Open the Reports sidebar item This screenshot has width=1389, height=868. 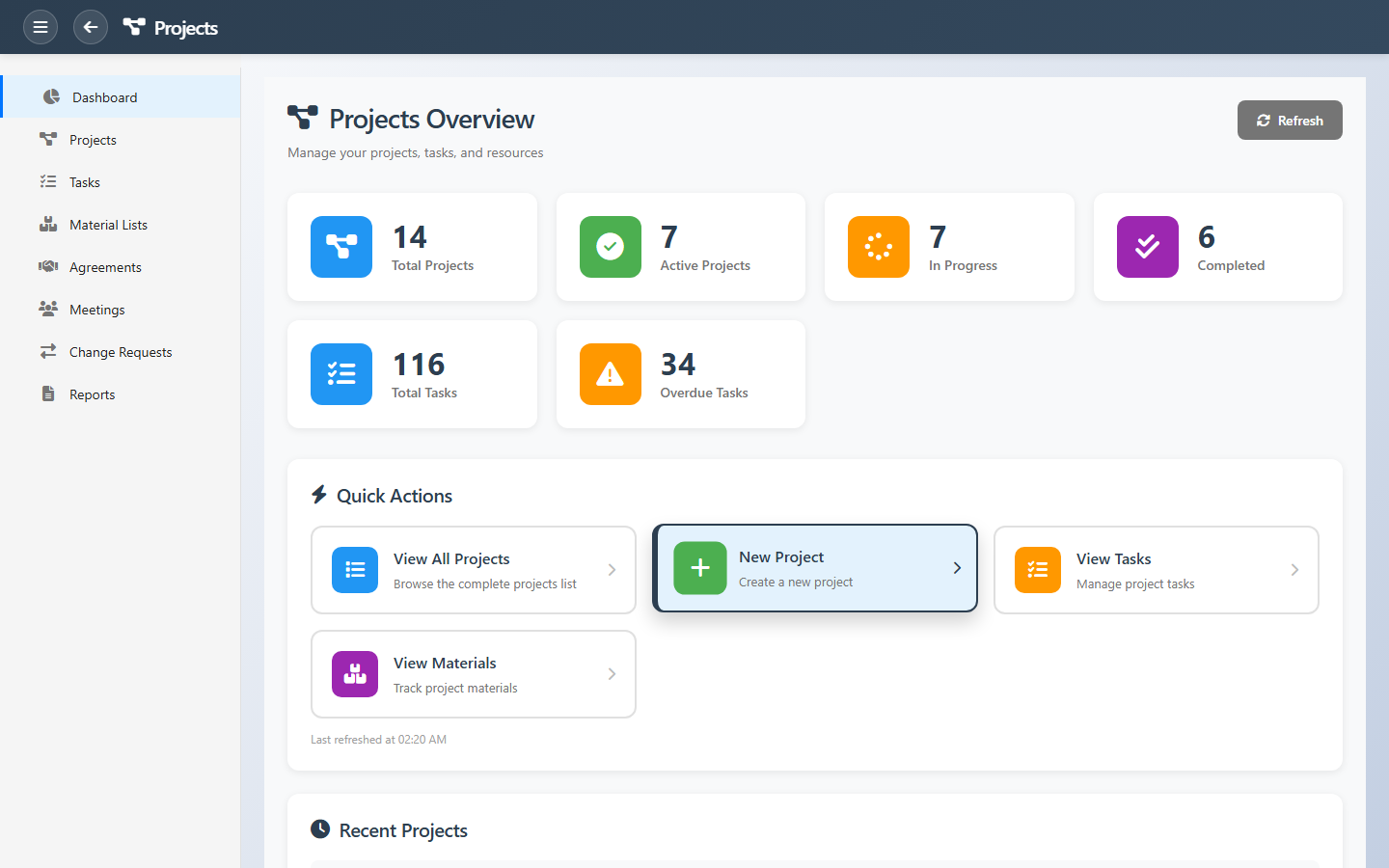pos(92,394)
